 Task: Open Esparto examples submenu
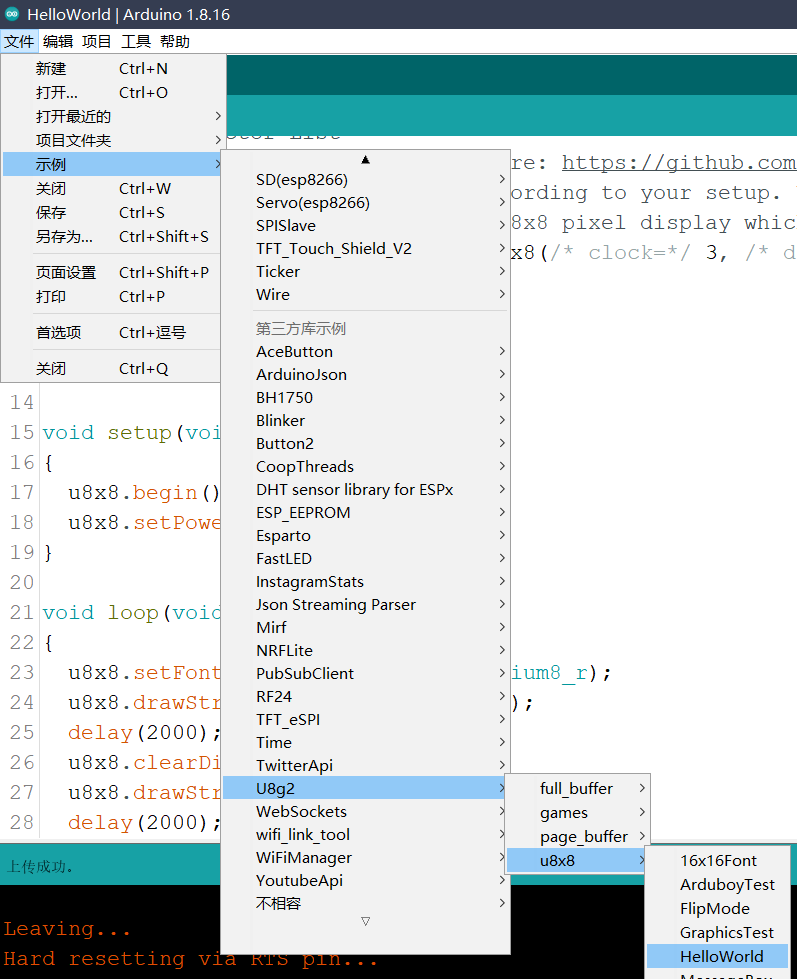pyautogui.click(x=366, y=536)
